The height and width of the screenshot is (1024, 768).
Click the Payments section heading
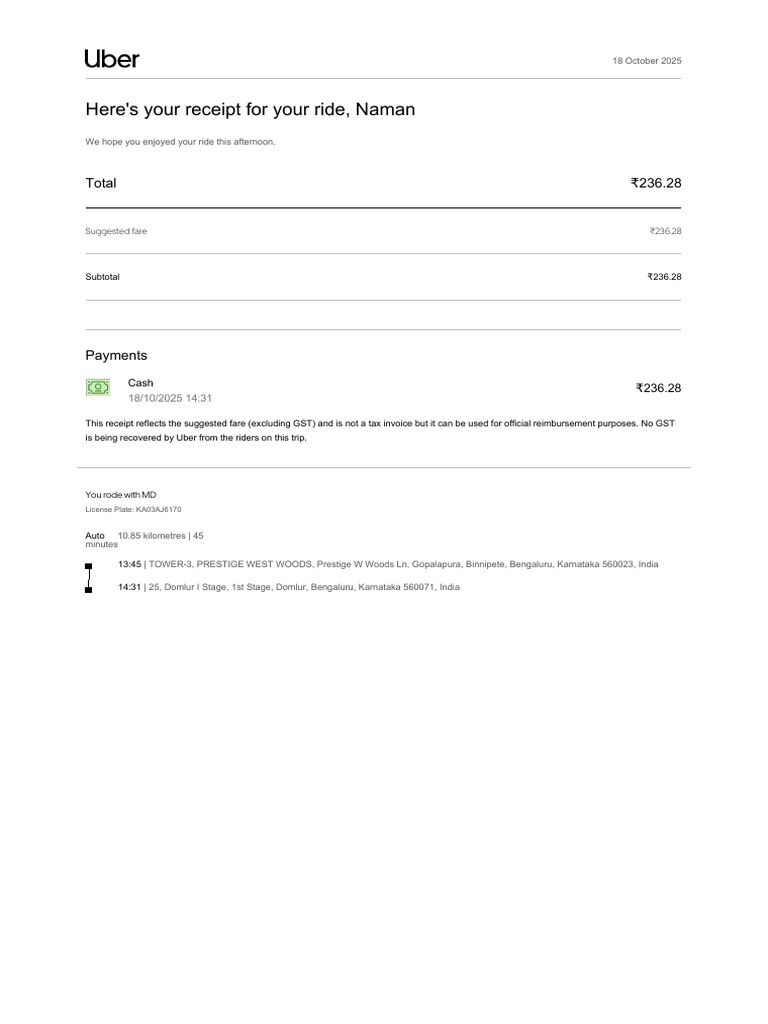[116, 355]
